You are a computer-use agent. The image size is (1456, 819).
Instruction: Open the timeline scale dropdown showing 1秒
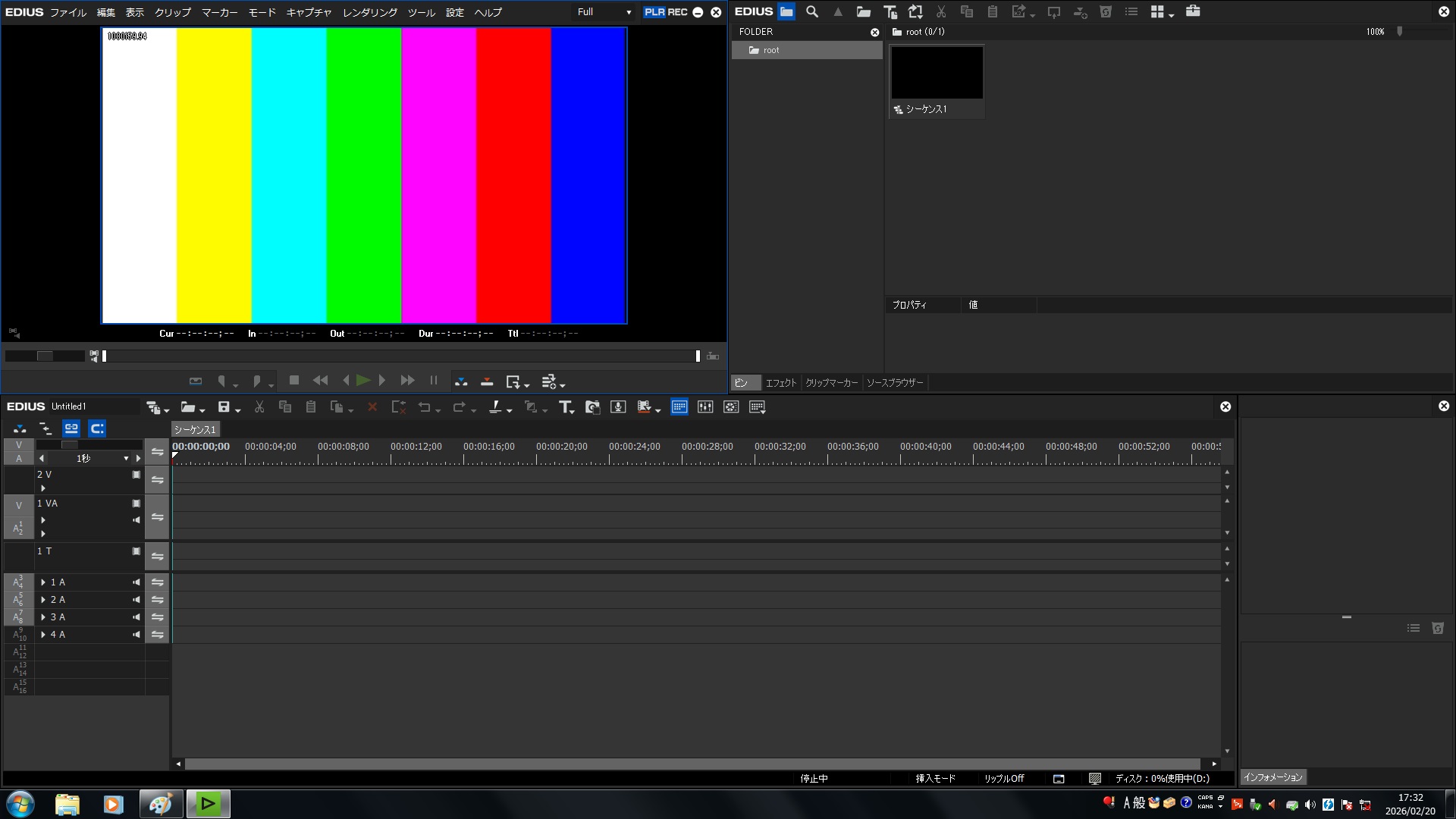point(126,459)
